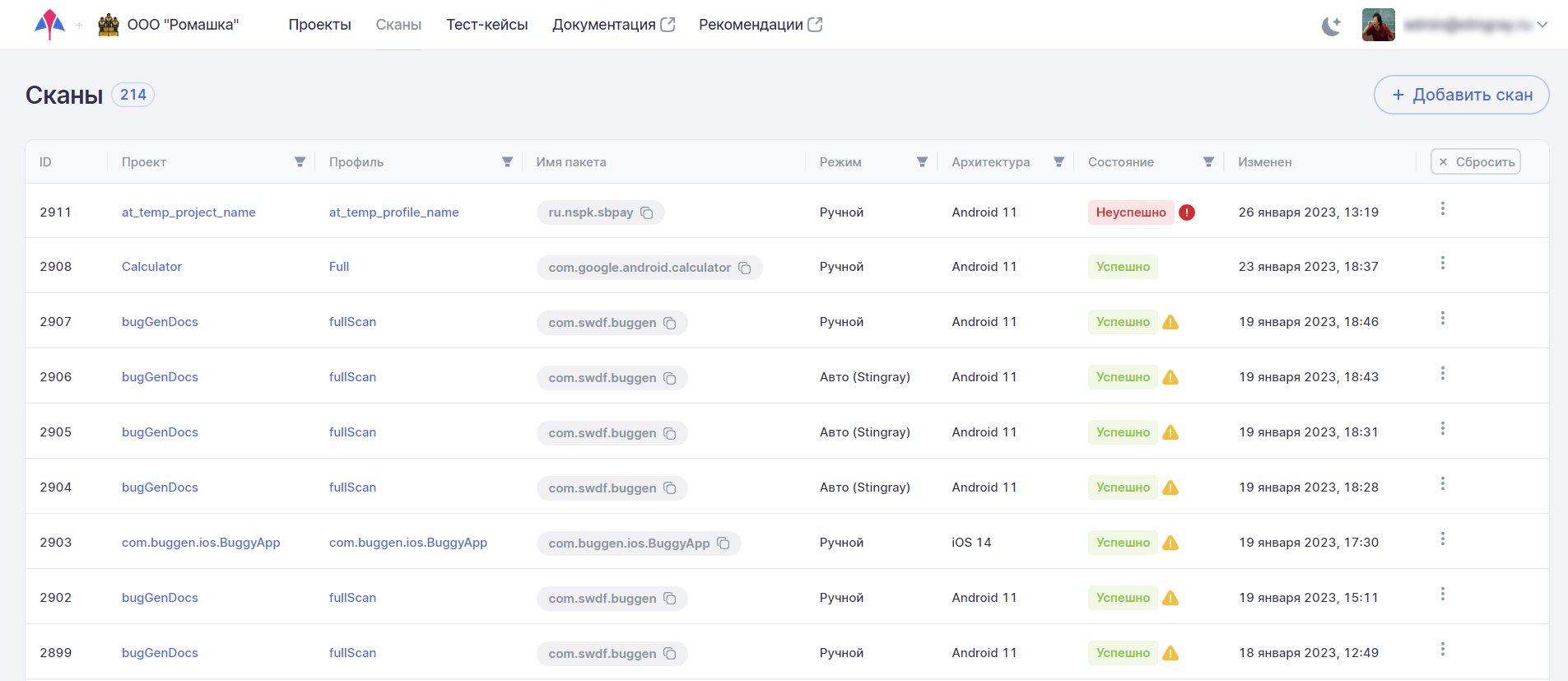Open the Проект column filter
The image size is (1568, 681).
300,162
